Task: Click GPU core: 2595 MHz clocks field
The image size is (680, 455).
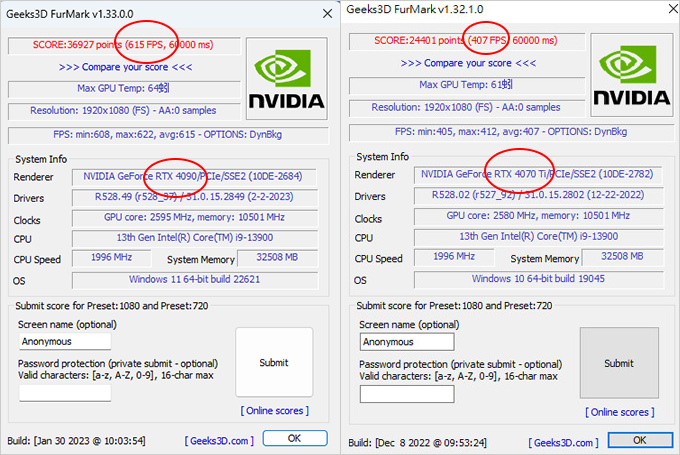Action: pos(195,218)
